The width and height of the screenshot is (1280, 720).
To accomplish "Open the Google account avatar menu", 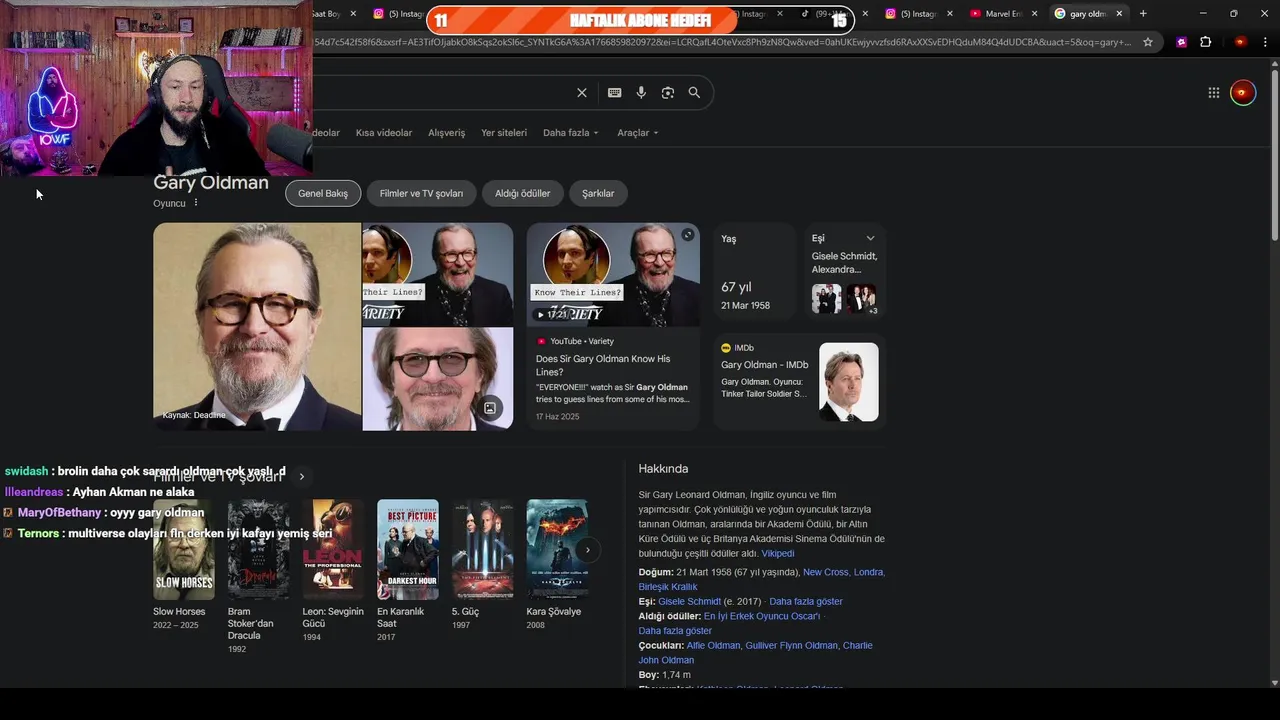I will [1243, 93].
